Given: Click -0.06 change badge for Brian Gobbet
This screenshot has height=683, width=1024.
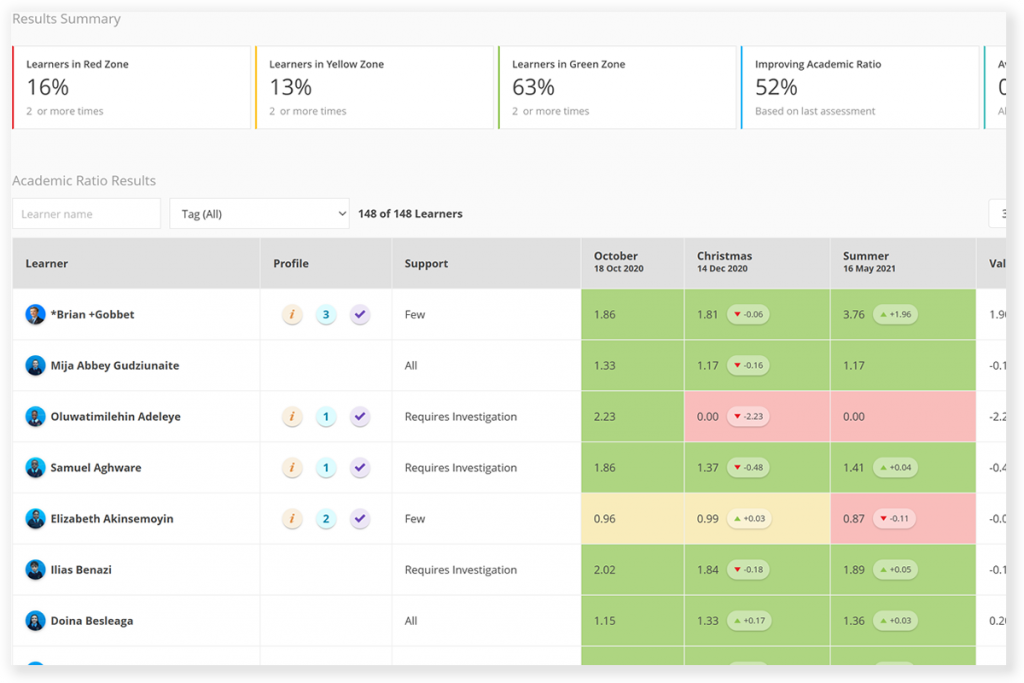Looking at the screenshot, I should pos(748,315).
